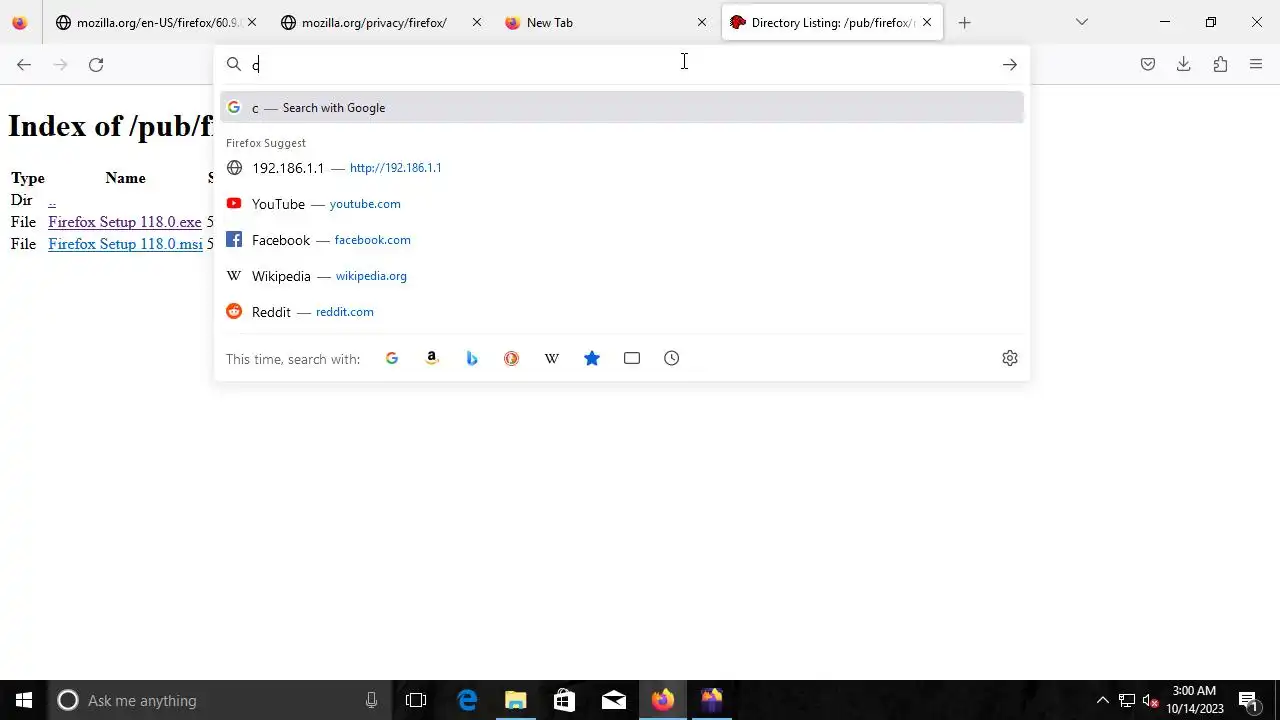Open search settings gear icon

click(1010, 358)
